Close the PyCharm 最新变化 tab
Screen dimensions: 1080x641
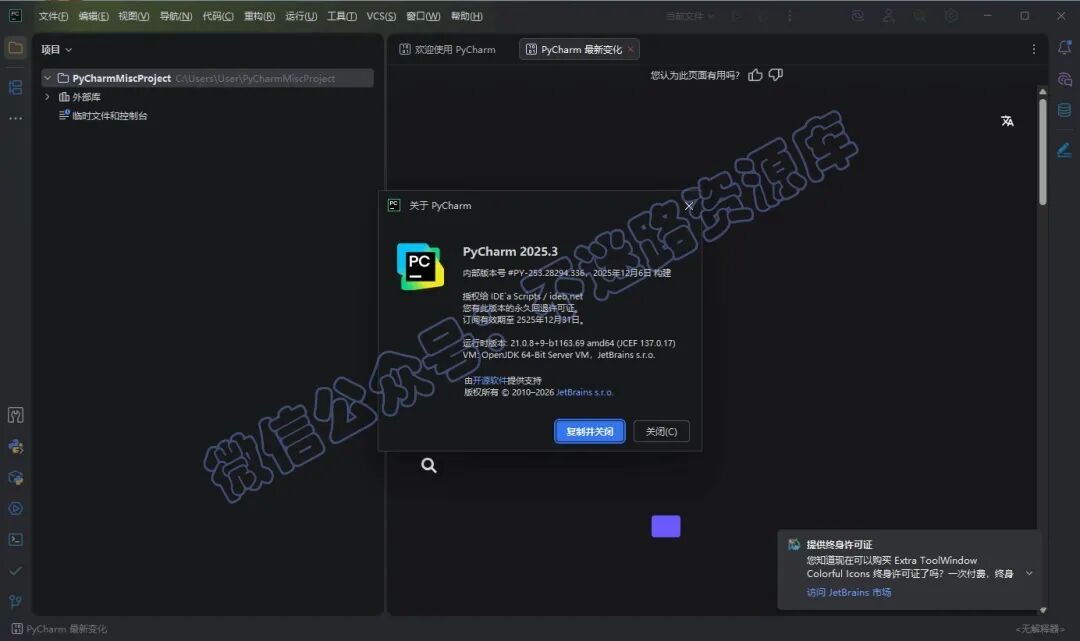pos(630,50)
